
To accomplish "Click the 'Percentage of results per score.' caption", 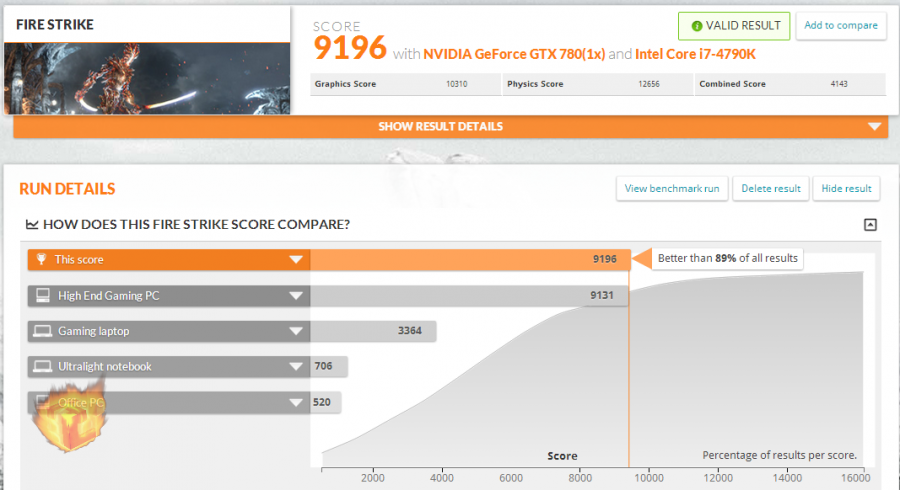I will pyautogui.click(x=779, y=455).
